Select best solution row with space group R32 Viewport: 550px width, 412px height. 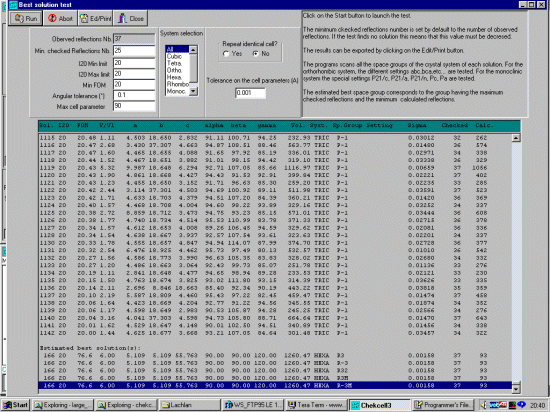[x=275, y=370]
